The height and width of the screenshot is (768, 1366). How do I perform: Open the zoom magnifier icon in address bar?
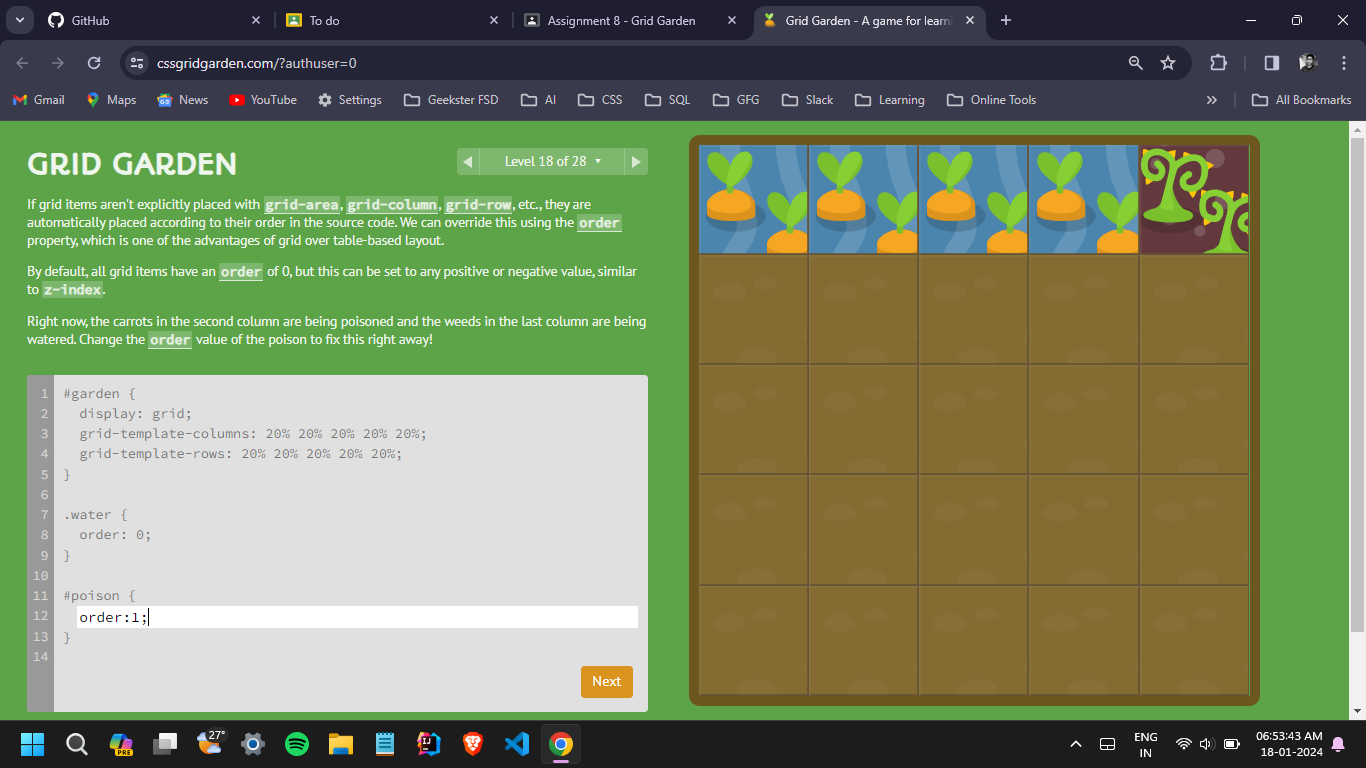click(x=1135, y=63)
